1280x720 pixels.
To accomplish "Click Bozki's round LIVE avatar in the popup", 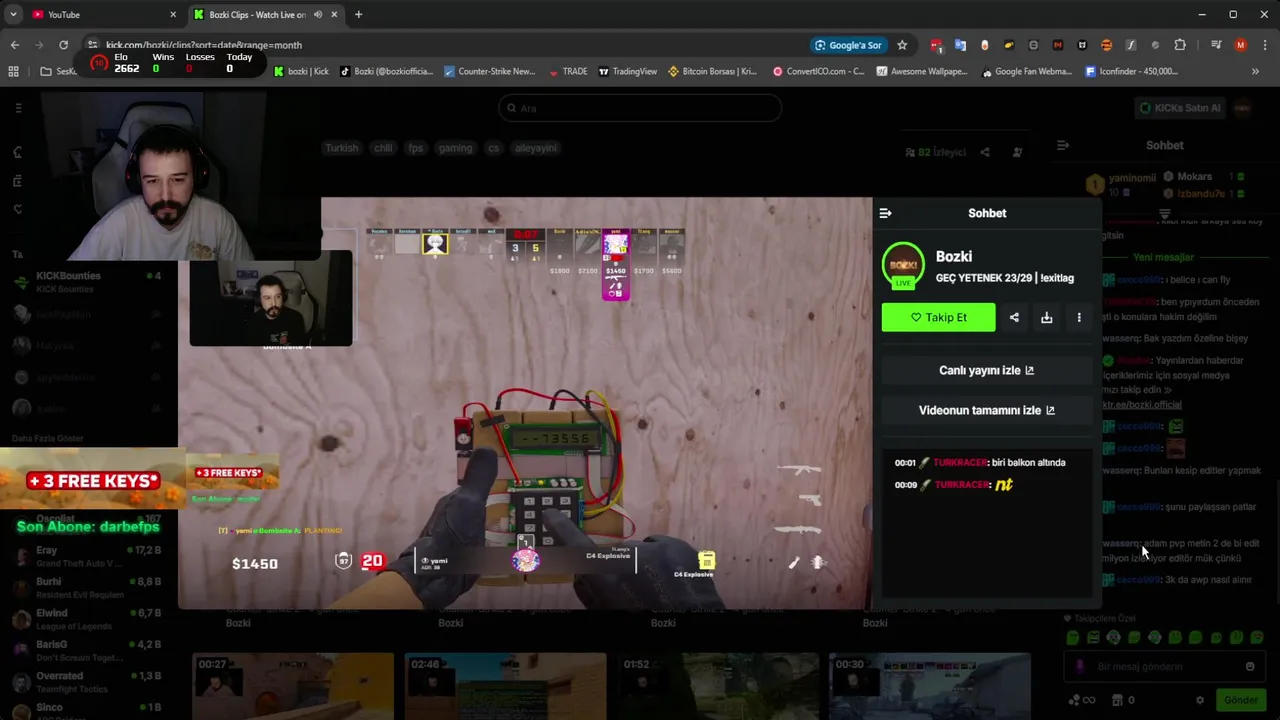I will pyautogui.click(x=903, y=265).
